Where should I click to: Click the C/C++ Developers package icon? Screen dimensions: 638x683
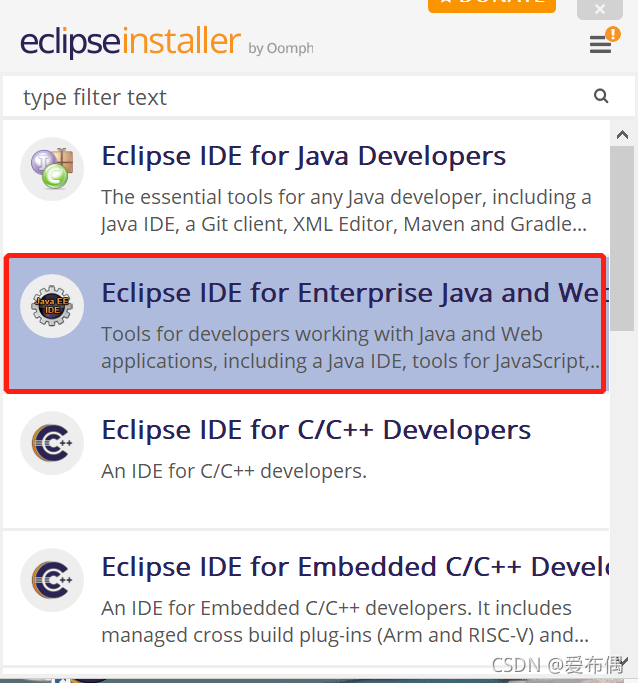pos(52,443)
